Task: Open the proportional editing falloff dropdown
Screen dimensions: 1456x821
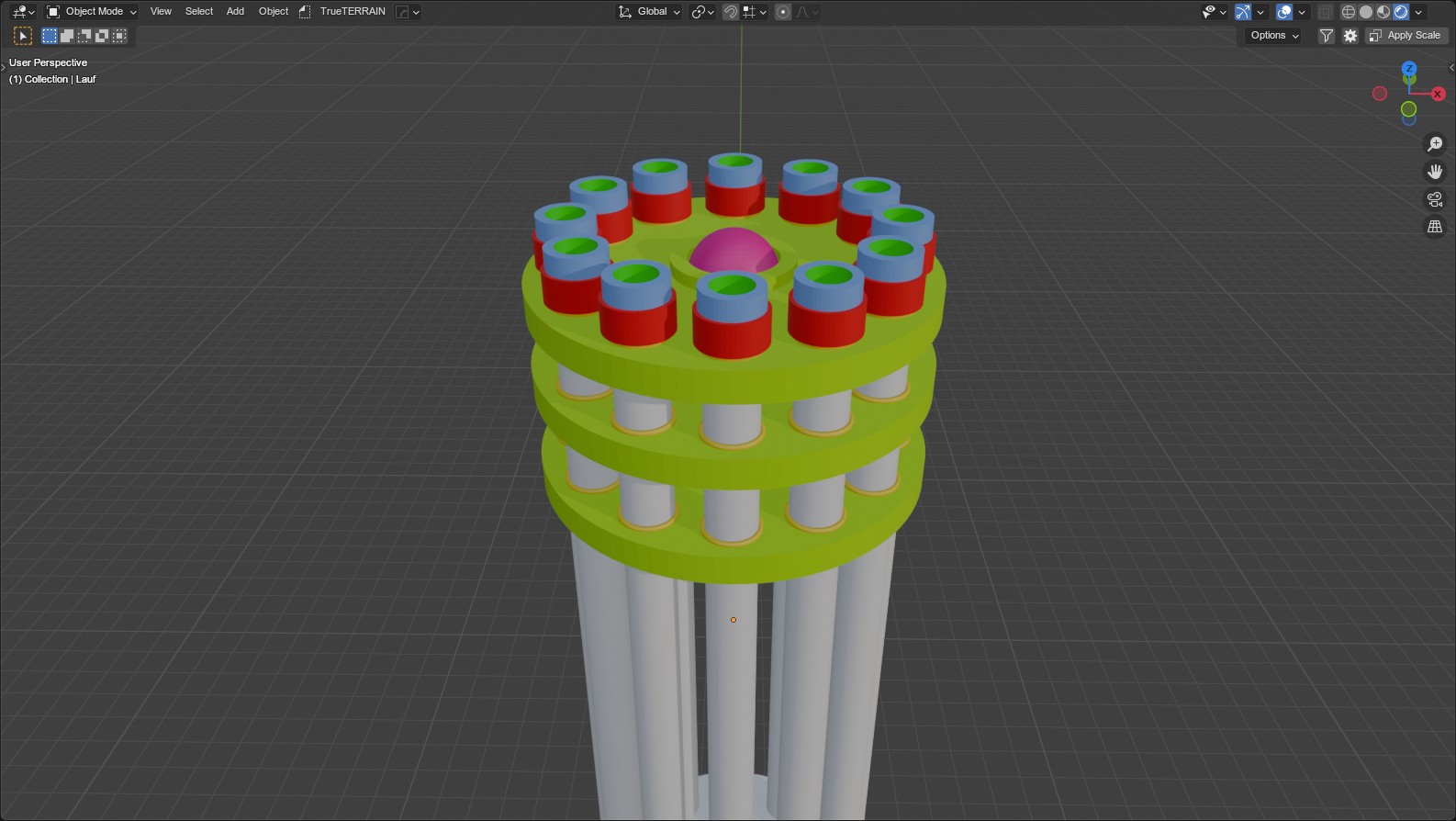Action: (807, 12)
